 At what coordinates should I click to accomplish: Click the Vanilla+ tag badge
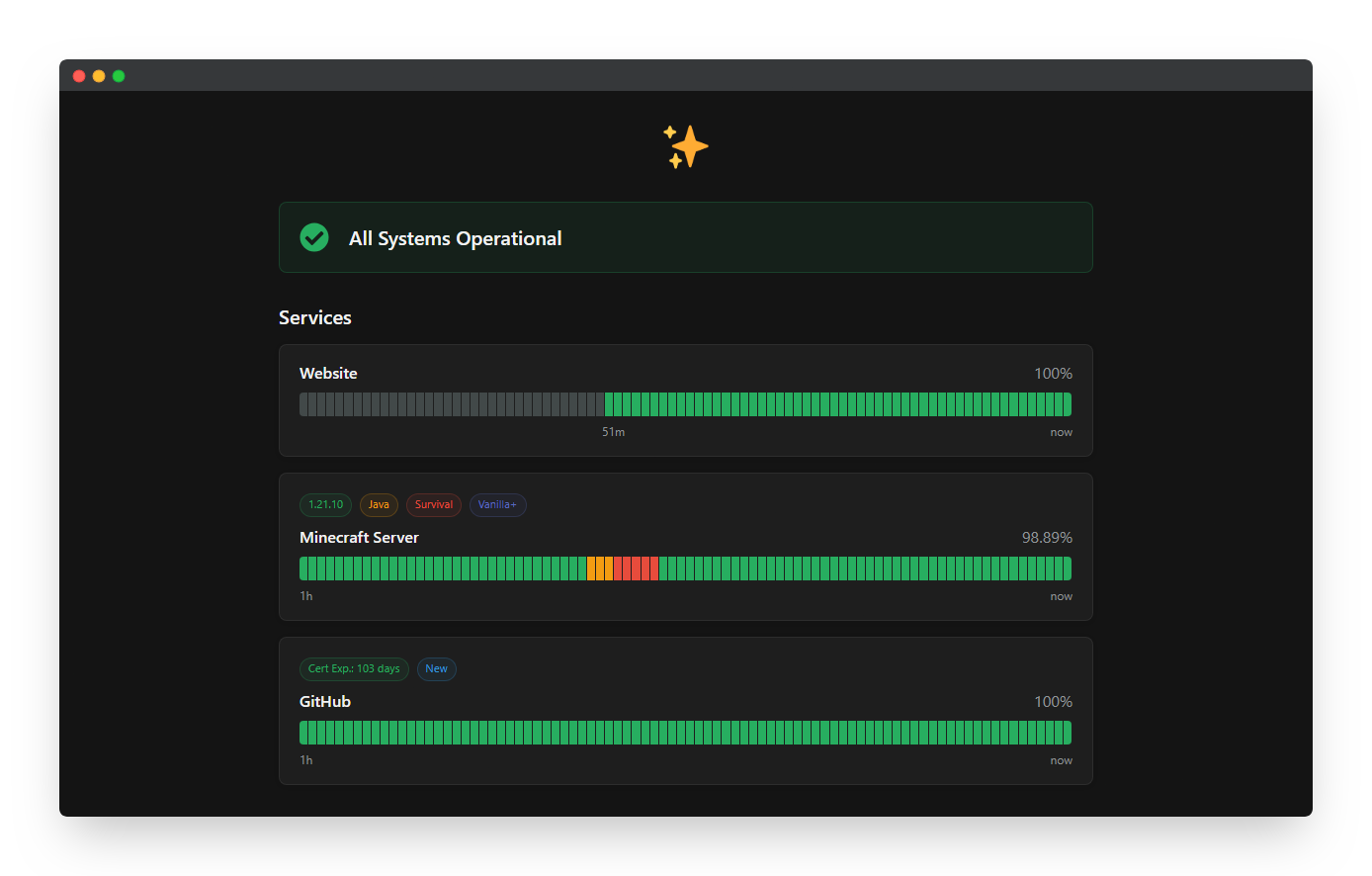pos(497,505)
